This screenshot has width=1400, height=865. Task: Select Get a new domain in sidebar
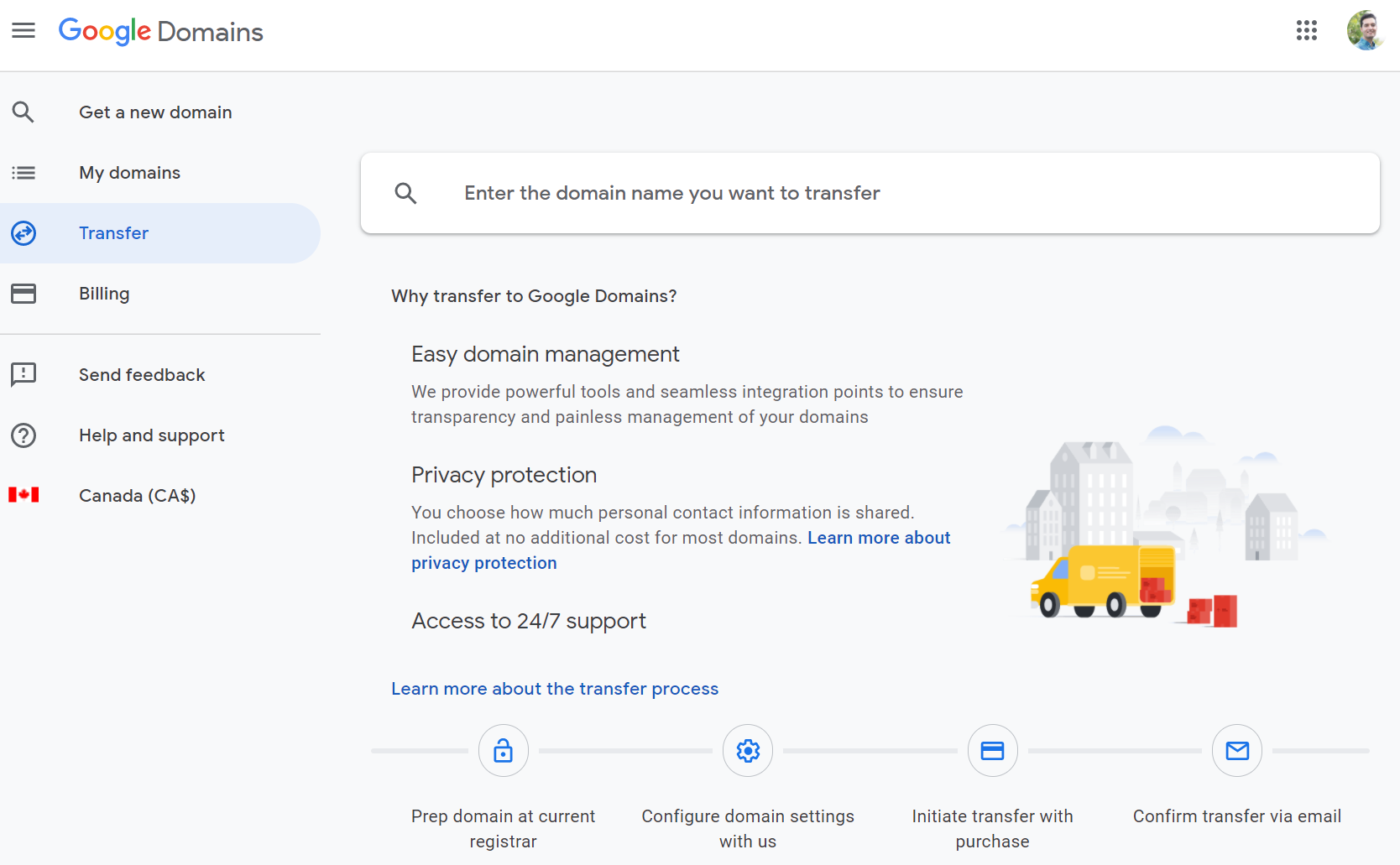pyautogui.click(x=155, y=112)
